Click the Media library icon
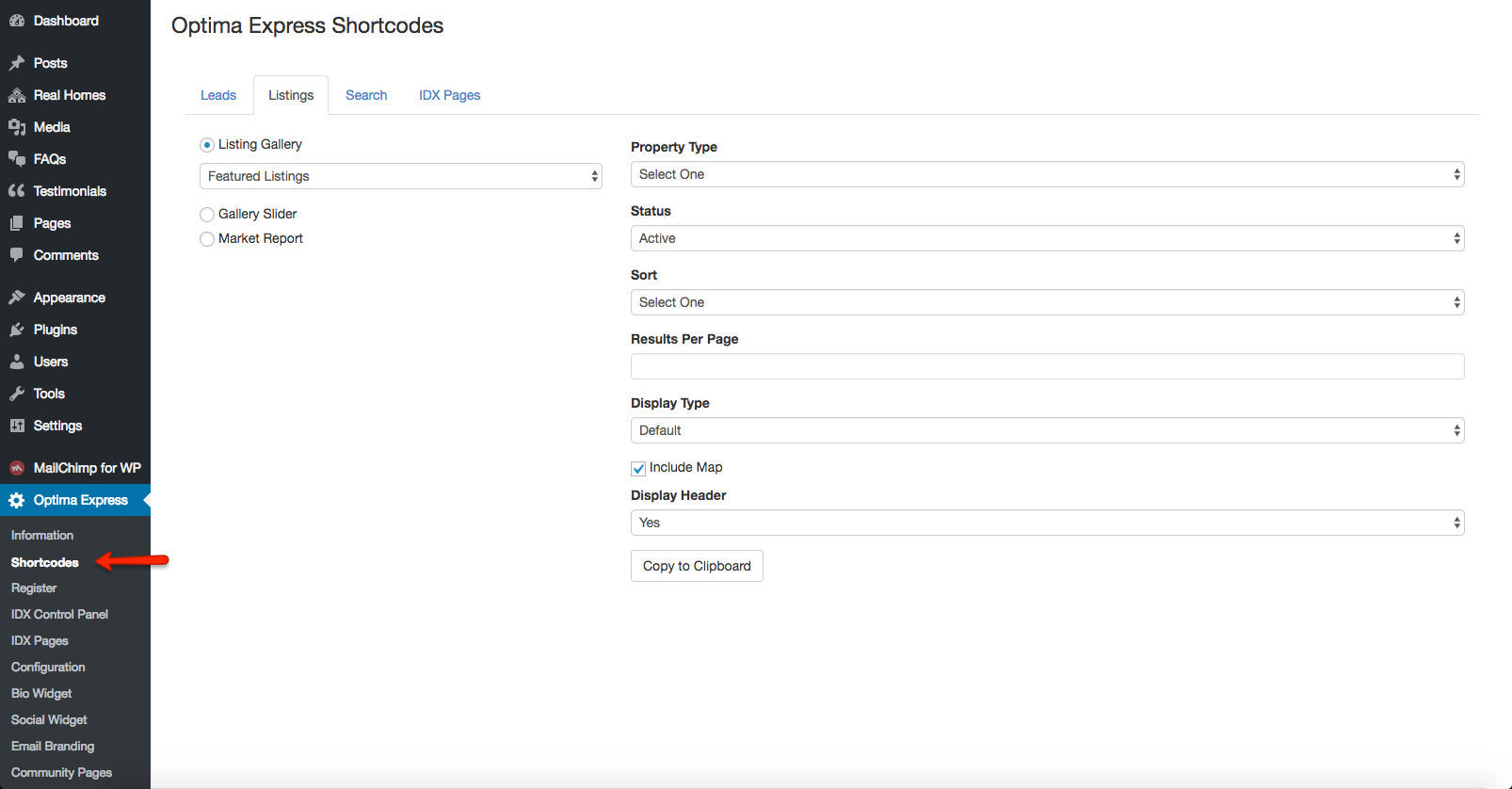1512x789 pixels. click(x=17, y=127)
